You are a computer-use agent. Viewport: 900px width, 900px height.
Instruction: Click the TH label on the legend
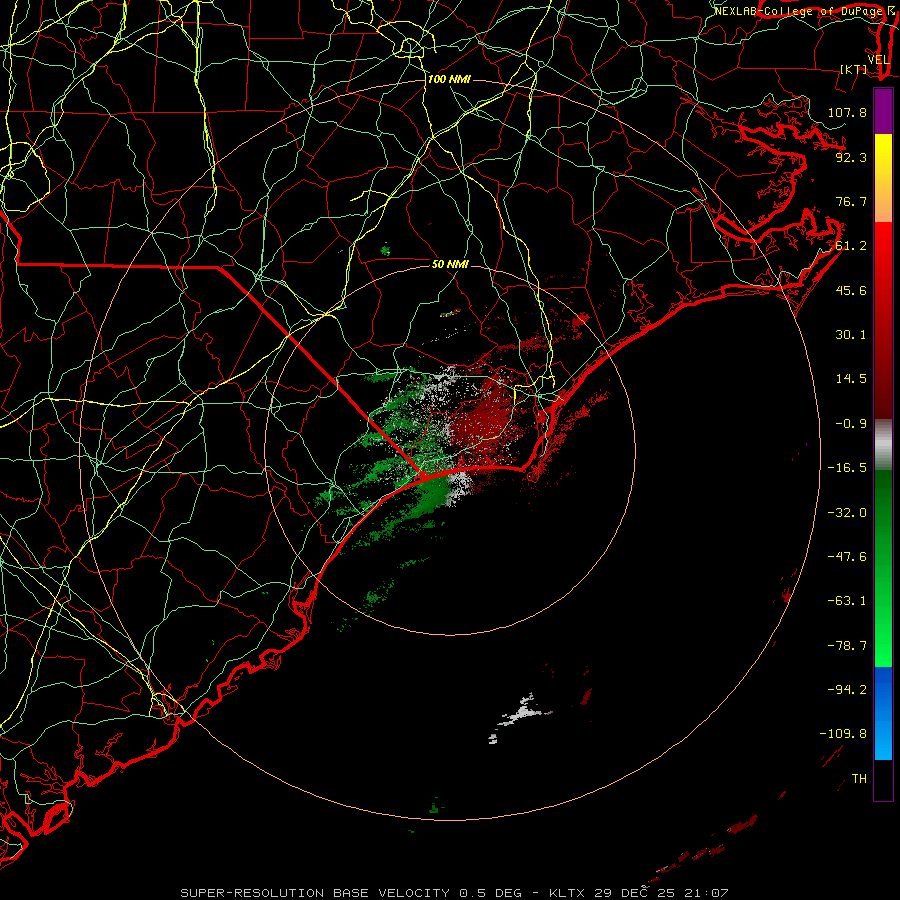(859, 779)
